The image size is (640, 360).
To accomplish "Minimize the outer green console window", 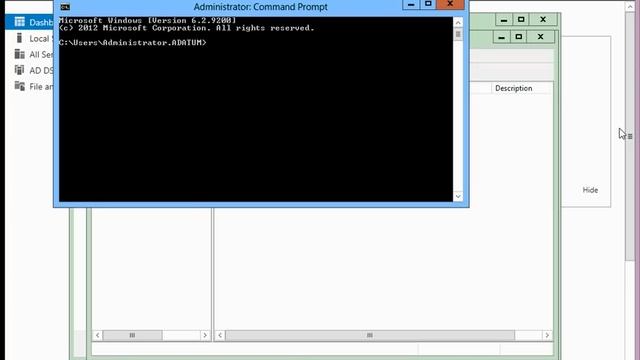I will point(504,20).
